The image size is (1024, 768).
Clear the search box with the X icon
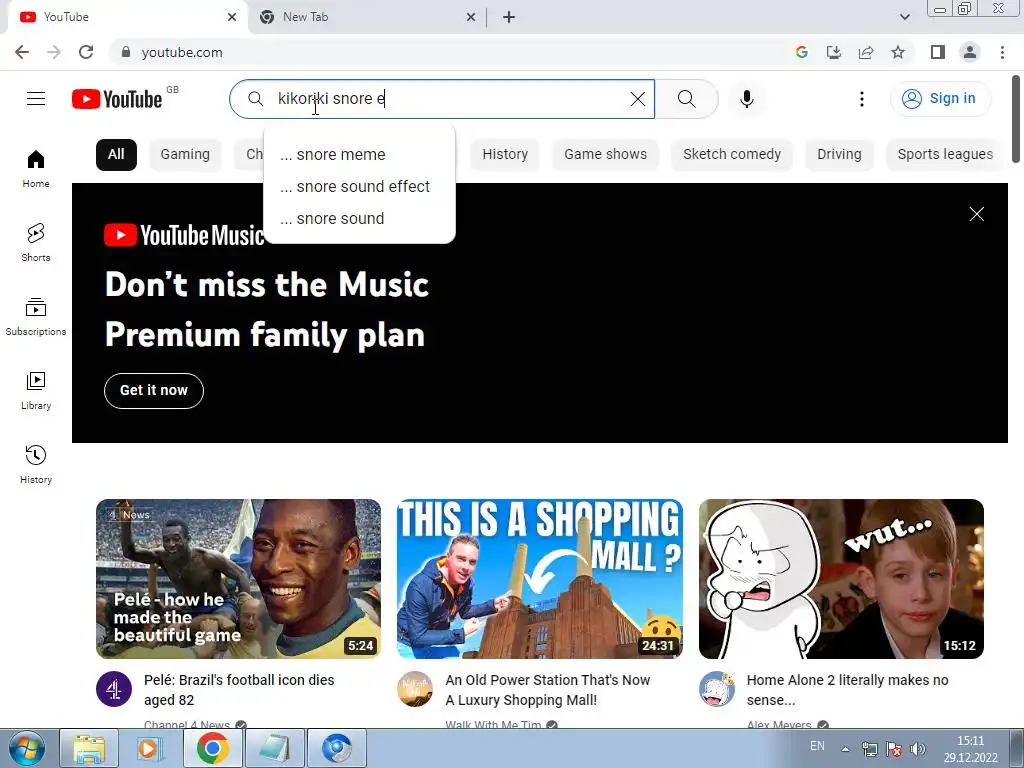(637, 99)
